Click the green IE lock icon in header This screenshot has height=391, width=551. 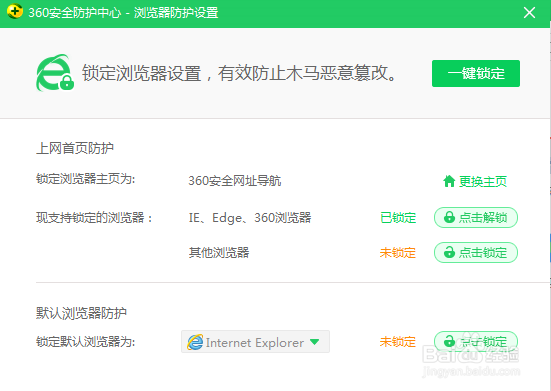[55, 73]
